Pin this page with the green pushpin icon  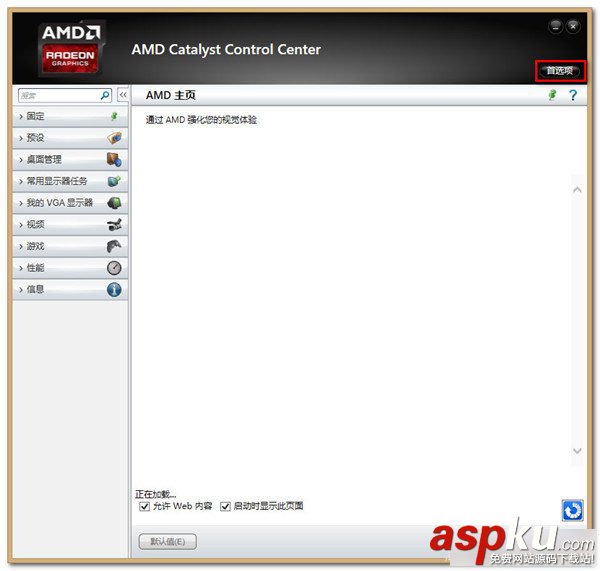coord(552,95)
